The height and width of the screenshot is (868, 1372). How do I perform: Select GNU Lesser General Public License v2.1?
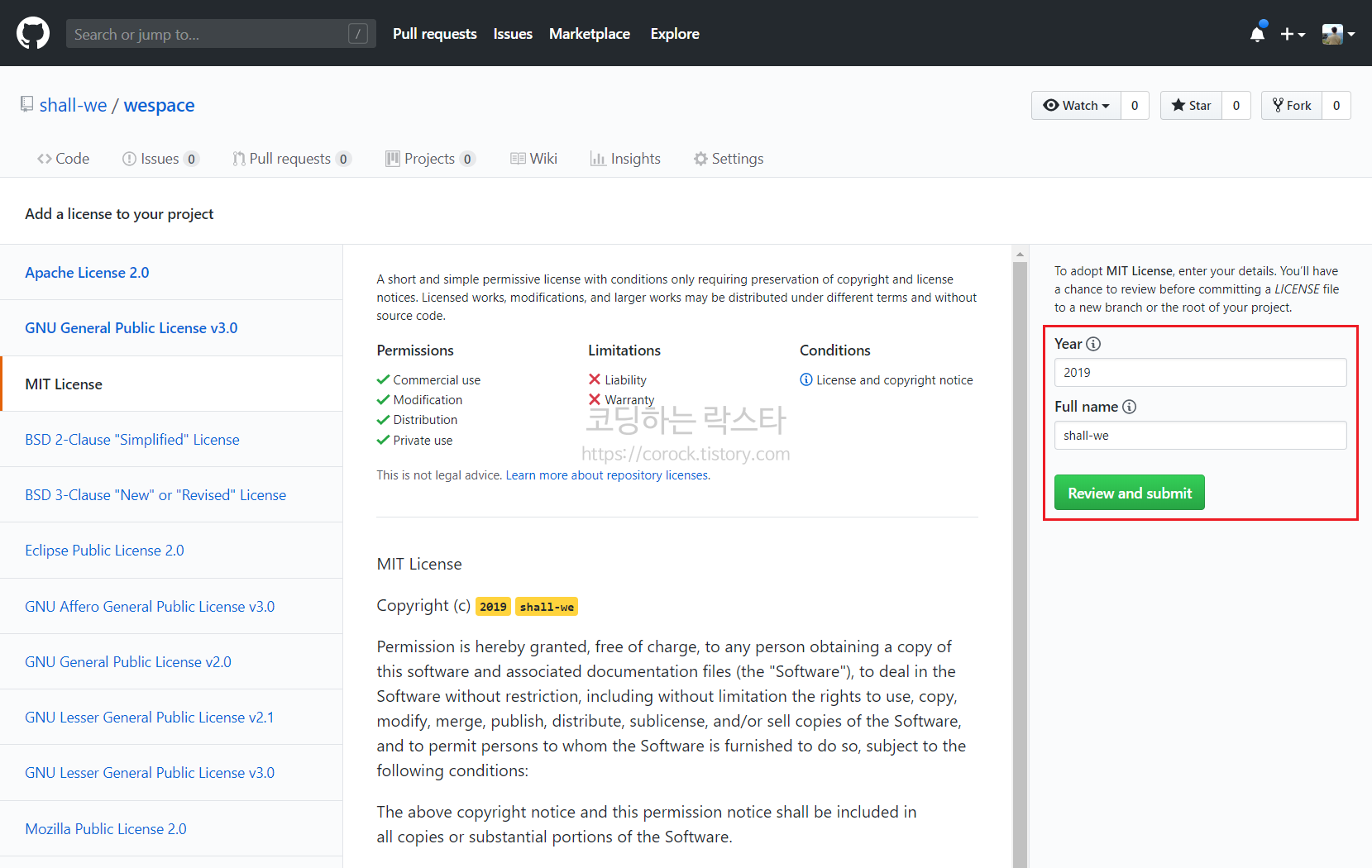pyautogui.click(x=171, y=717)
